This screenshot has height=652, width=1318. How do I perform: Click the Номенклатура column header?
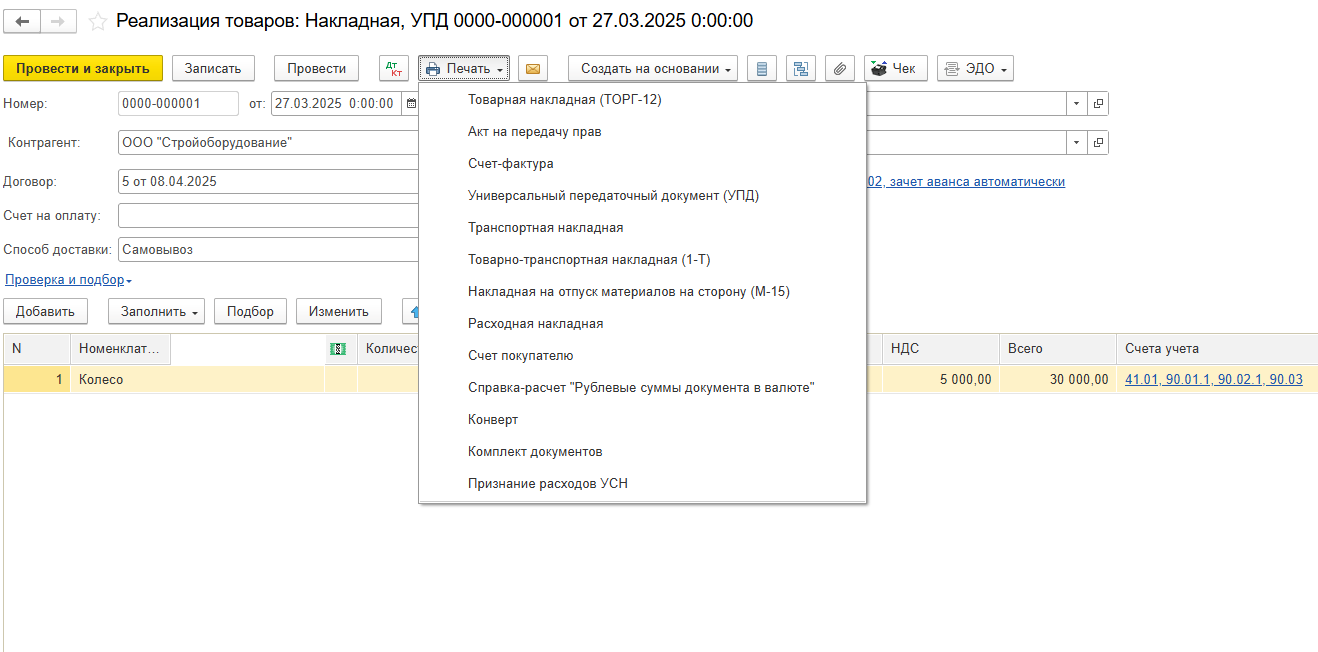point(120,348)
